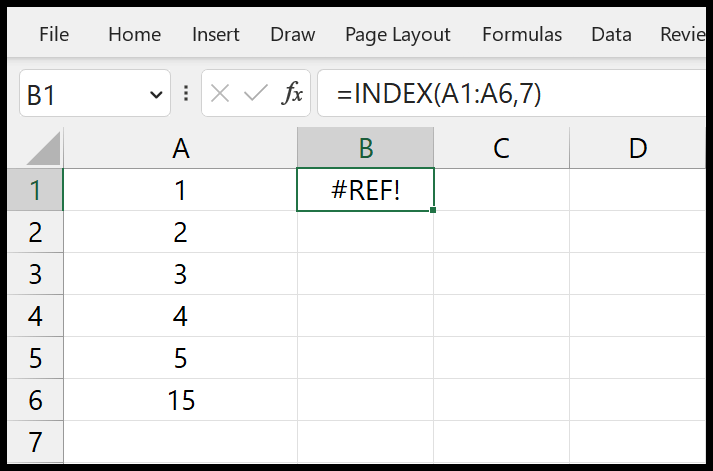The width and height of the screenshot is (713, 471).
Task: Click the Select All triangle corner
Action: point(44,148)
